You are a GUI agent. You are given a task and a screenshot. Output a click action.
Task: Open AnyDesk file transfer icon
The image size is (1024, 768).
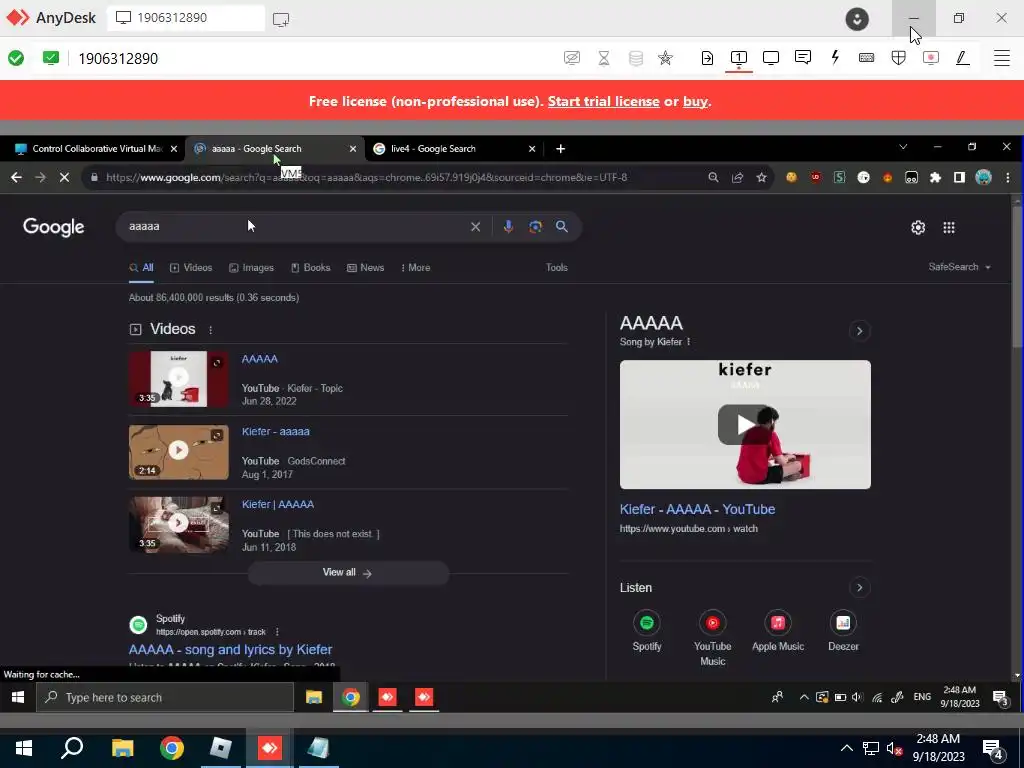pos(707,58)
